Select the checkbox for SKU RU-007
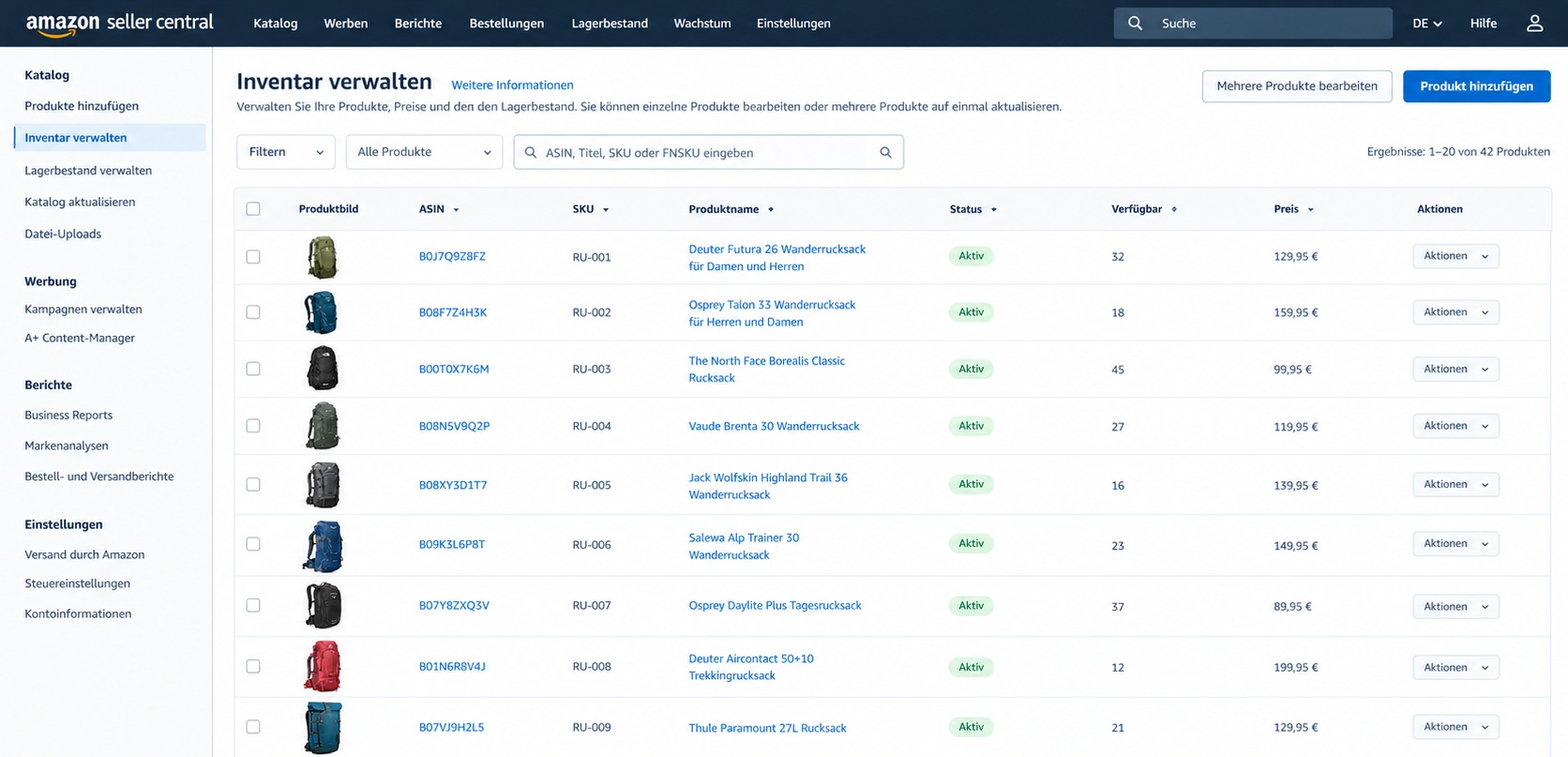This screenshot has height=757, width=1568. pos(253,606)
